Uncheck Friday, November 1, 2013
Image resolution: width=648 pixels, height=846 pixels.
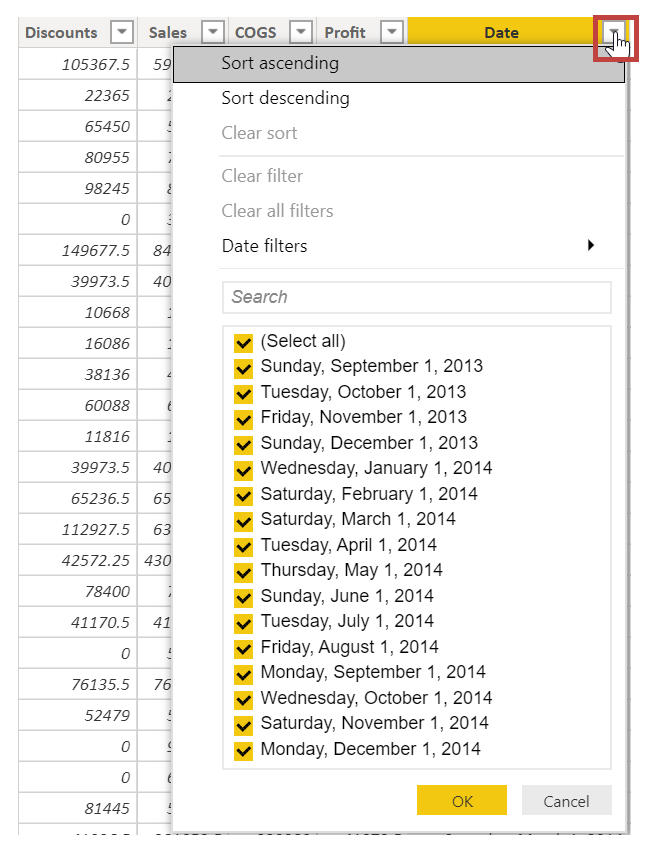pos(243,419)
